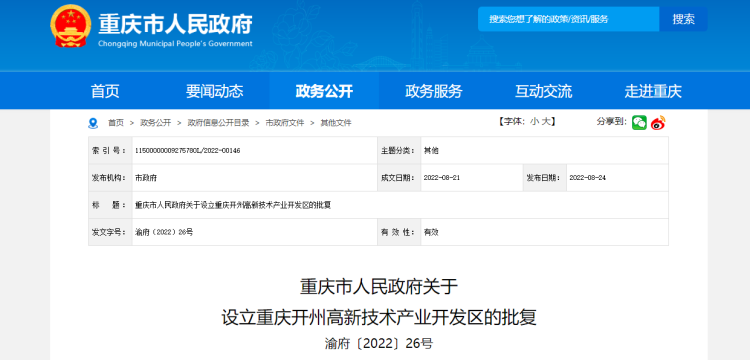The image size is (750, 360).
Task: Share the page to Weibo
Action: tap(658, 122)
